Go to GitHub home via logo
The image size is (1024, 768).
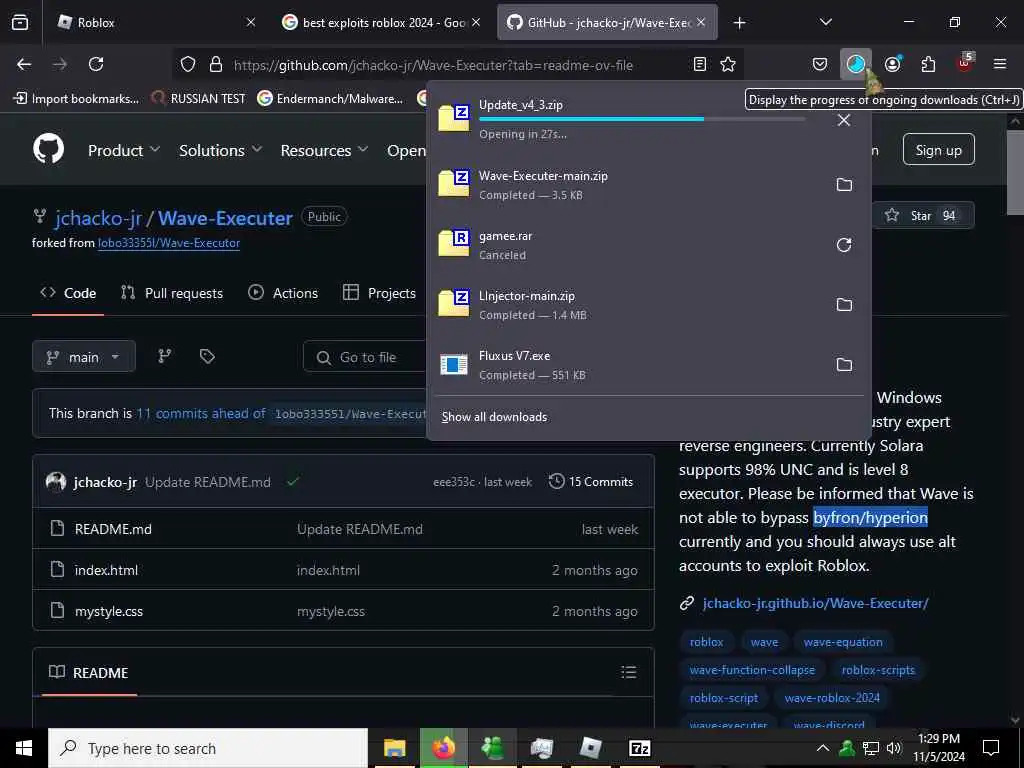tap(49, 149)
